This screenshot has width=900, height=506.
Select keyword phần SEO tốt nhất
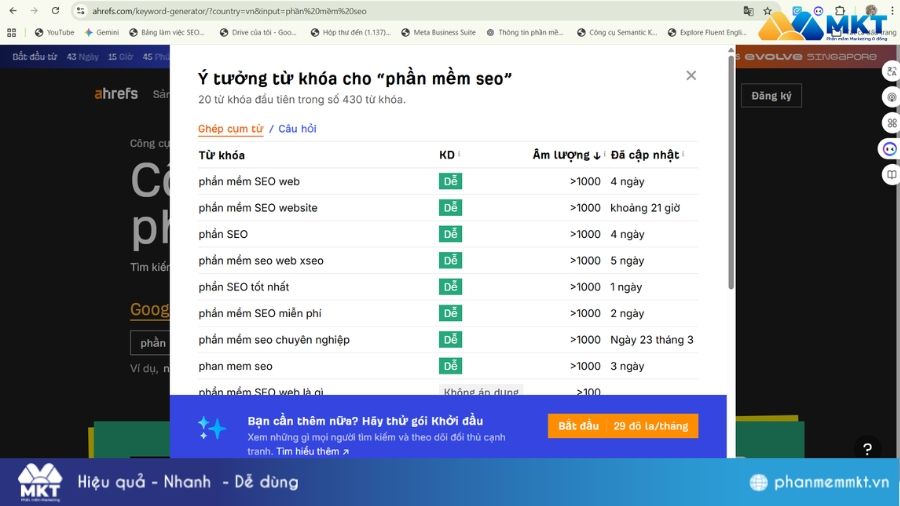click(244, 287)
